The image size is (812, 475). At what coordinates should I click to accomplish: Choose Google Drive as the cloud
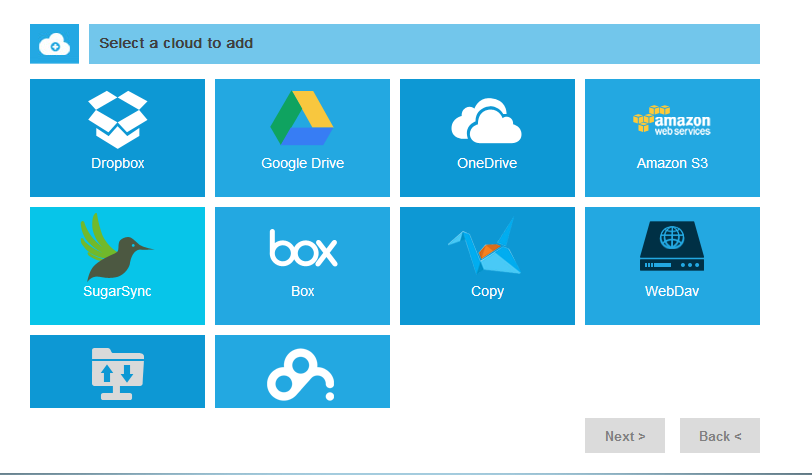coord(302,138)
